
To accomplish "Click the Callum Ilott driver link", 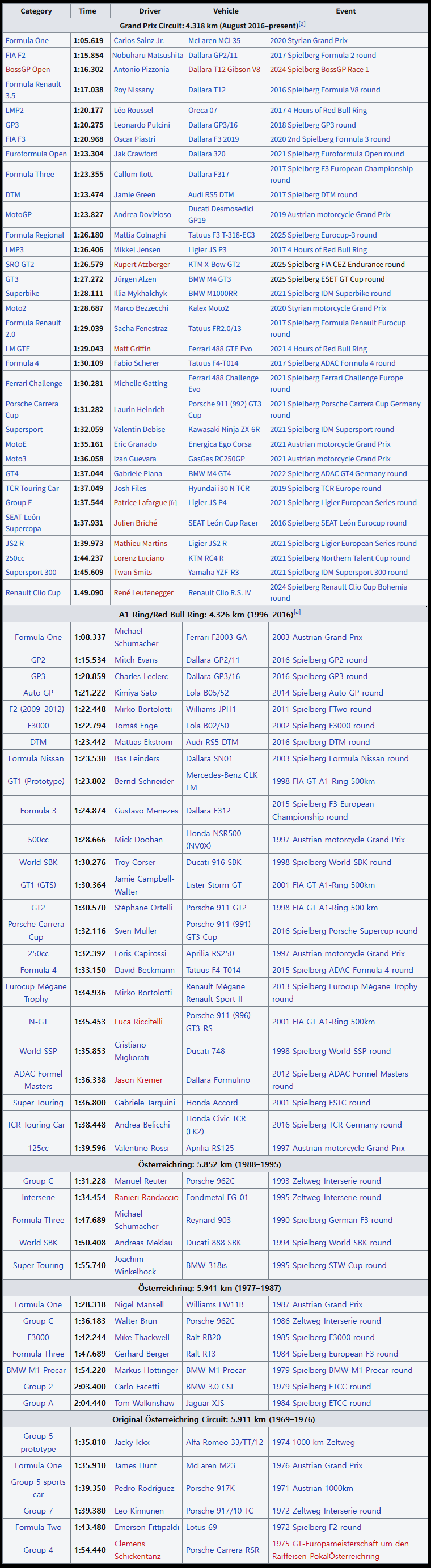I will click(133, 175).
